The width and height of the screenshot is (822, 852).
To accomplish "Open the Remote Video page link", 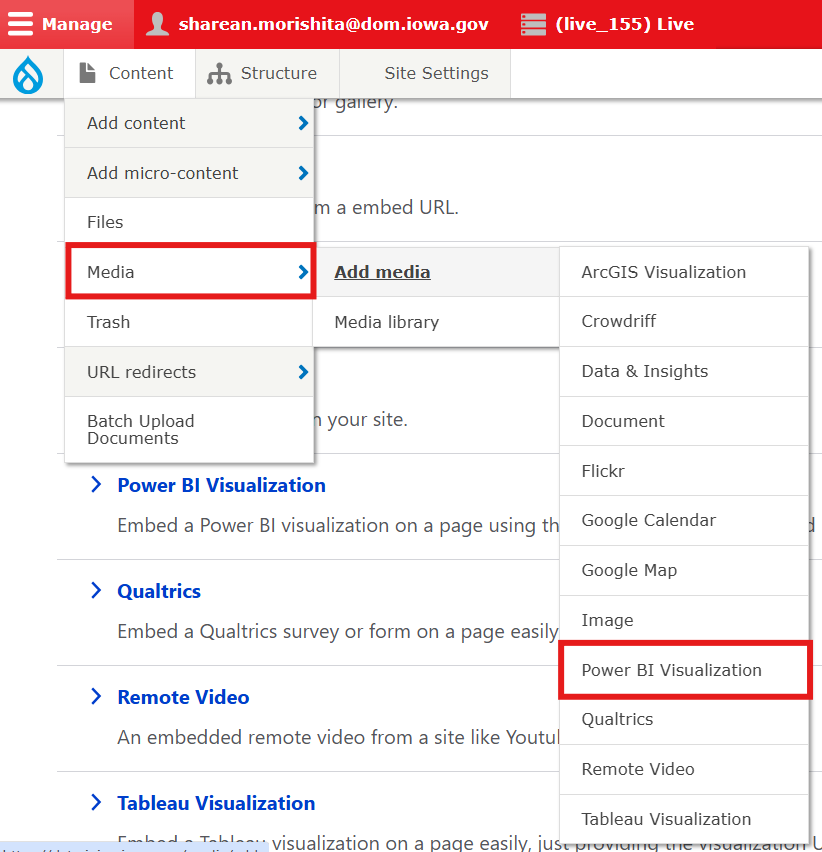I will coord(184,697).
